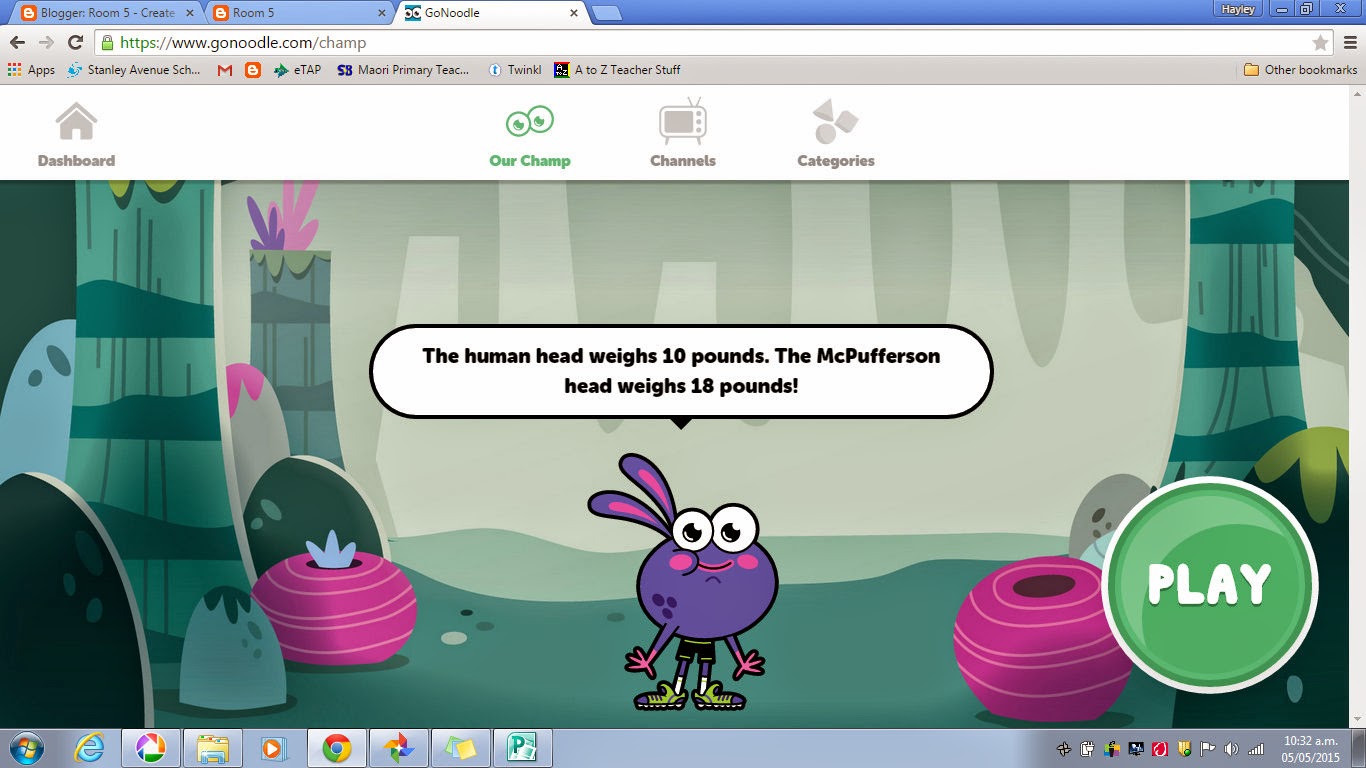Image resolution: width=1366 pixels, height=768 pixels.
Task: Open Sticky Notes on the taskbar
Action: (x=461, y=748)
